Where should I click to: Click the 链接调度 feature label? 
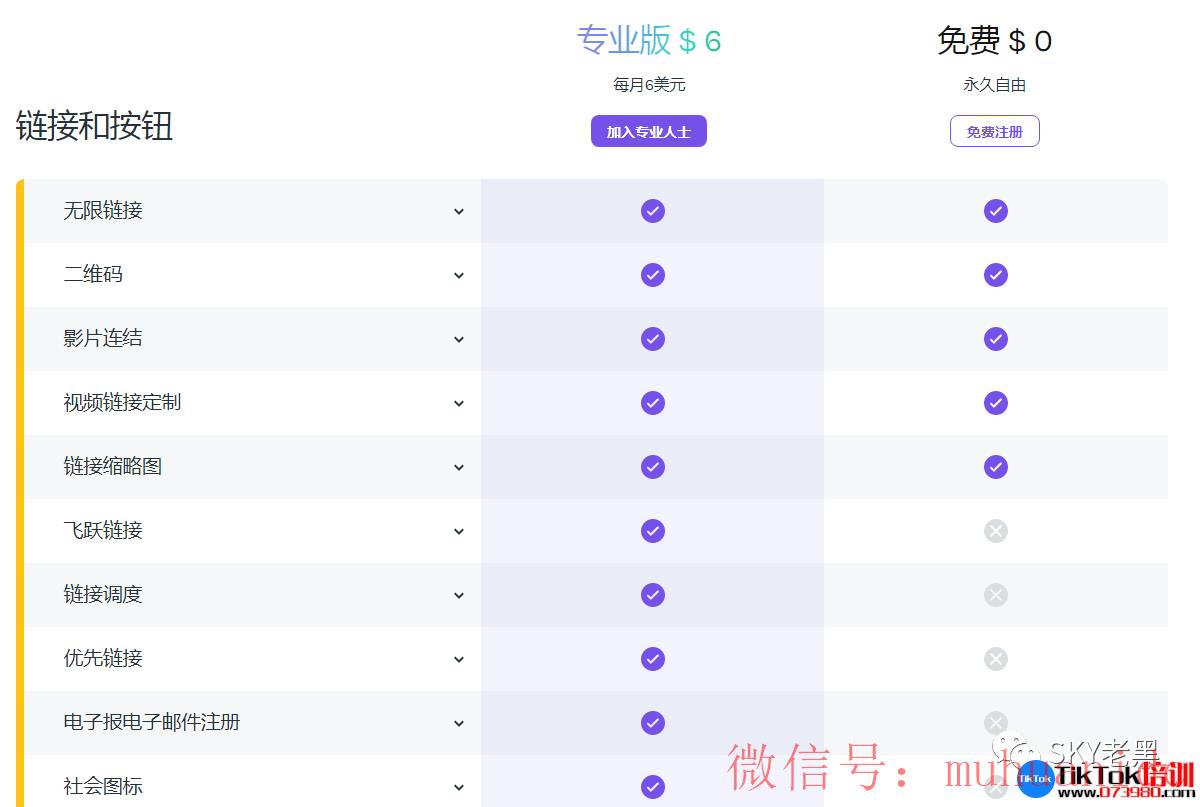[103, 595]
